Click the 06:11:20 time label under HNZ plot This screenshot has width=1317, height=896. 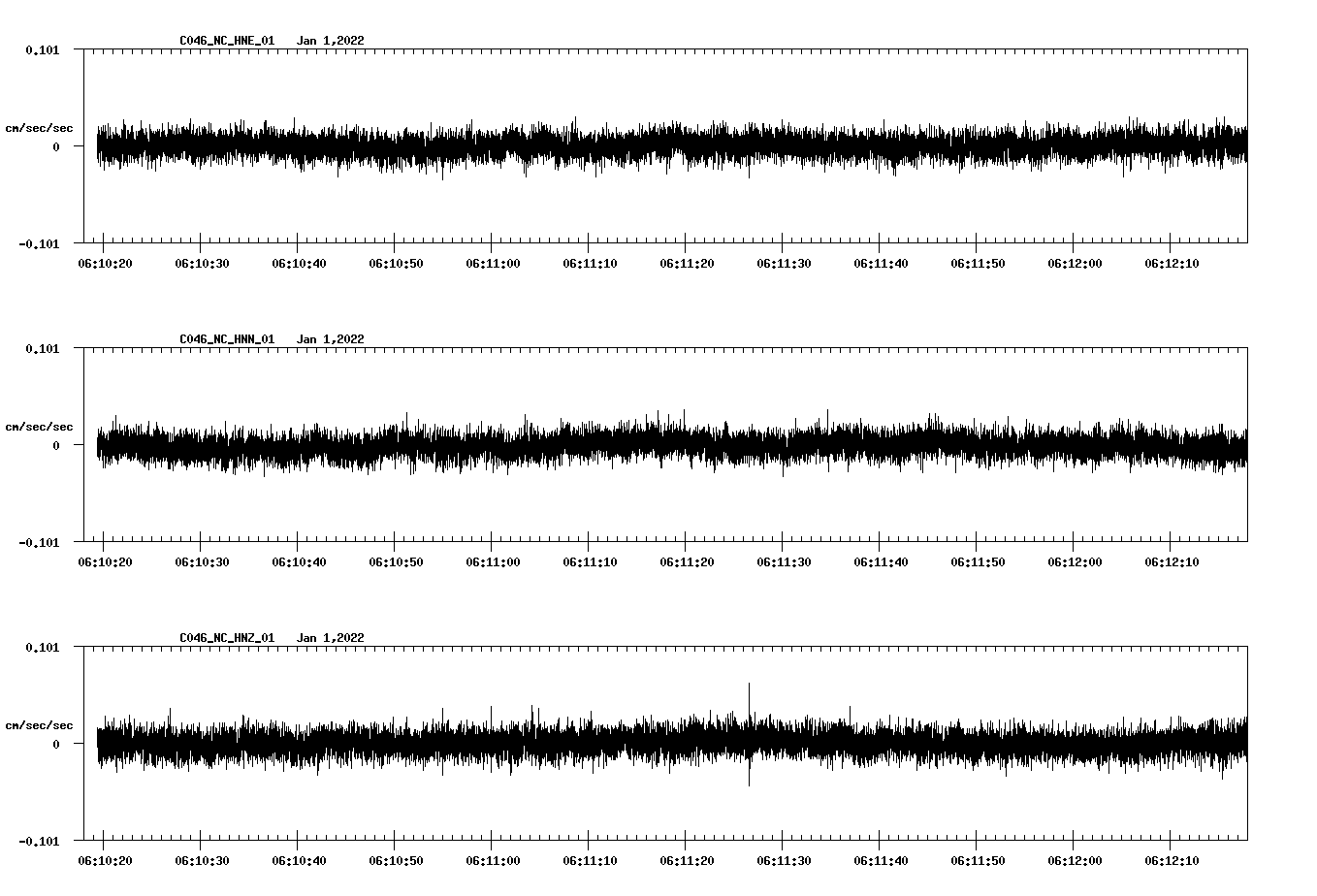[687, 861]
